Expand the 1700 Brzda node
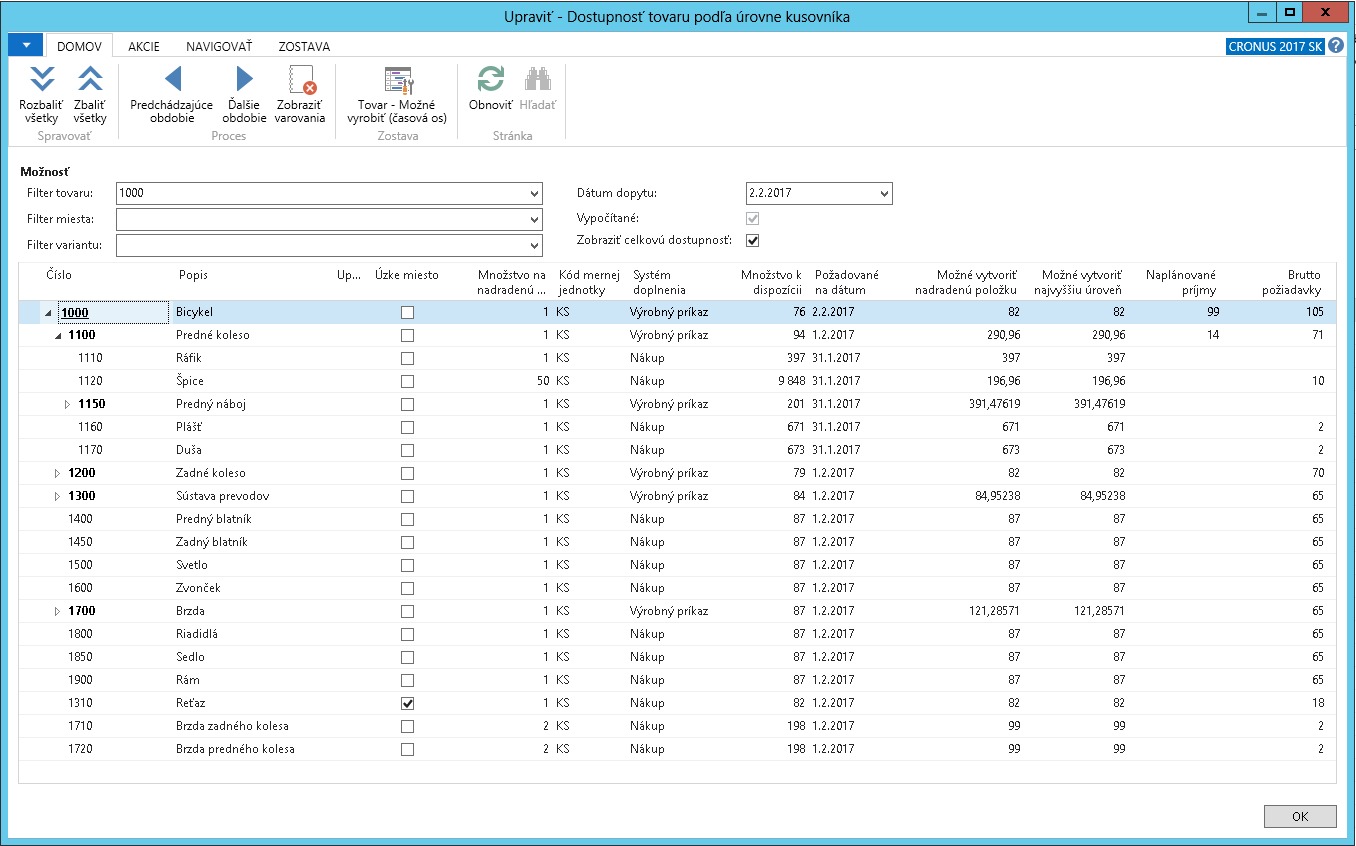Image resolution: width=1356 pixels, height=846 pixels. pyautogui.click(x=57, y=611)
